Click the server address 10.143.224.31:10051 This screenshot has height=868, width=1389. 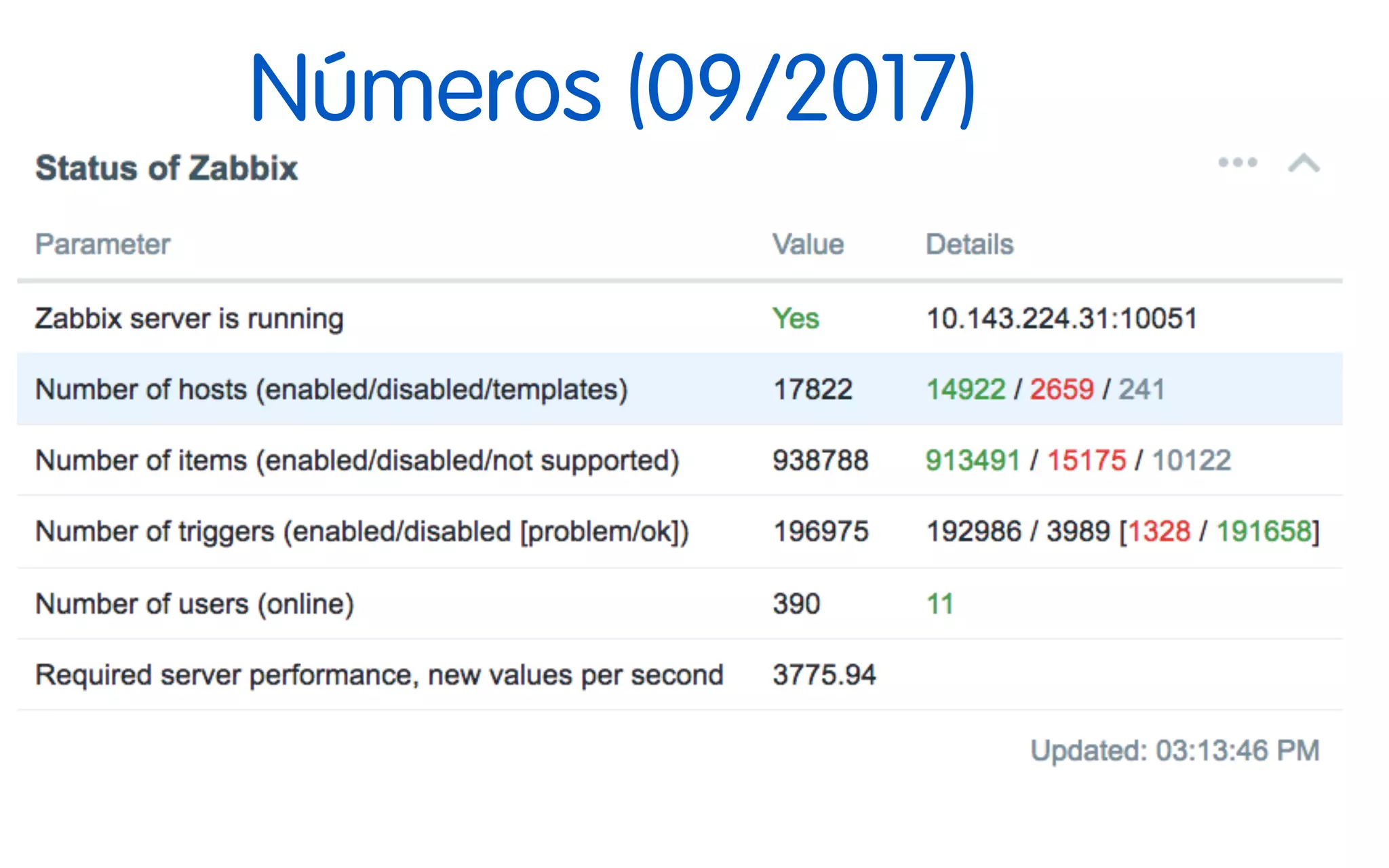coord(1061,319)
